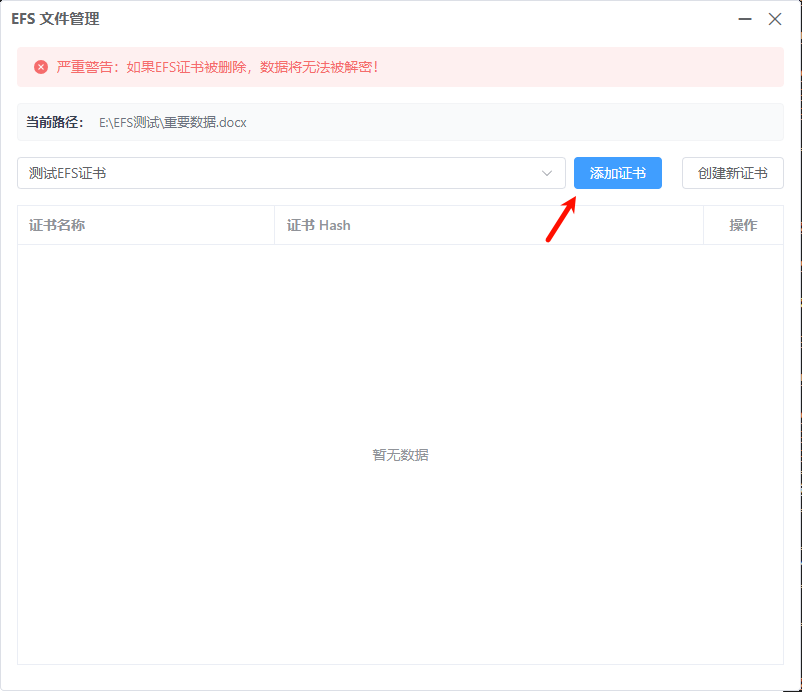Expand the certificate dropdown chevron arrow

click(547, 173)
